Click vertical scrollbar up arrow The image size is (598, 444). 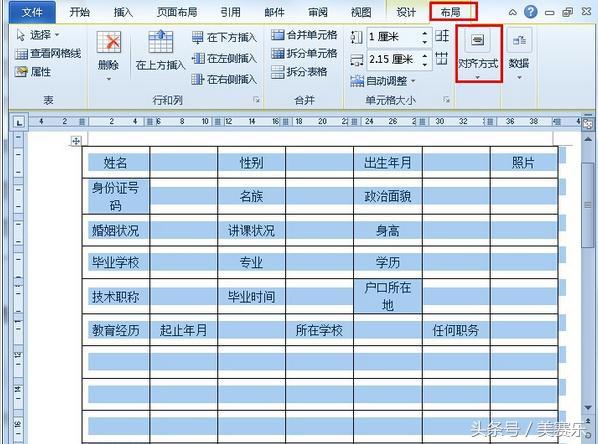coord(588,139)
